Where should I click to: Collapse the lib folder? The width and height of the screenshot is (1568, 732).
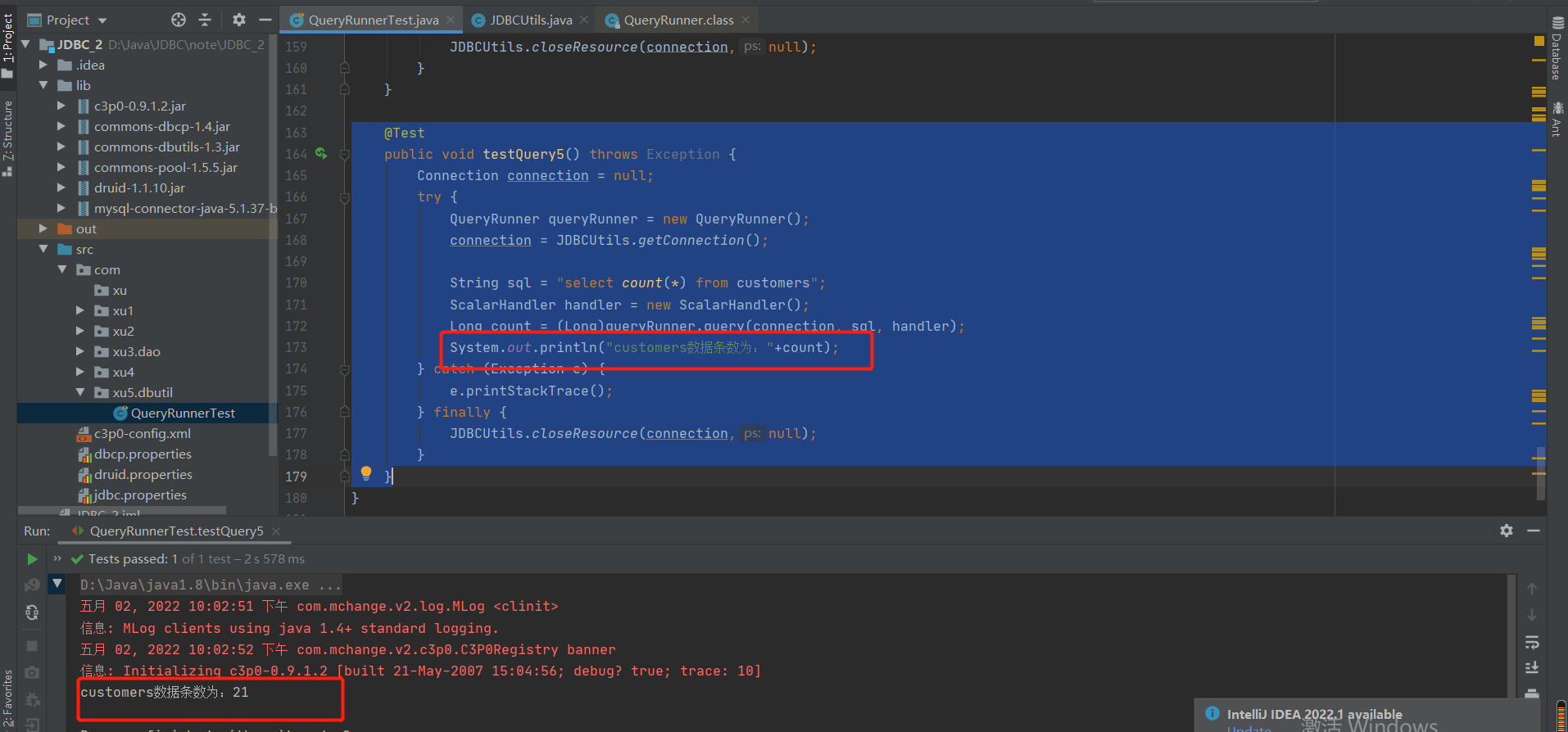click(43, 85)
